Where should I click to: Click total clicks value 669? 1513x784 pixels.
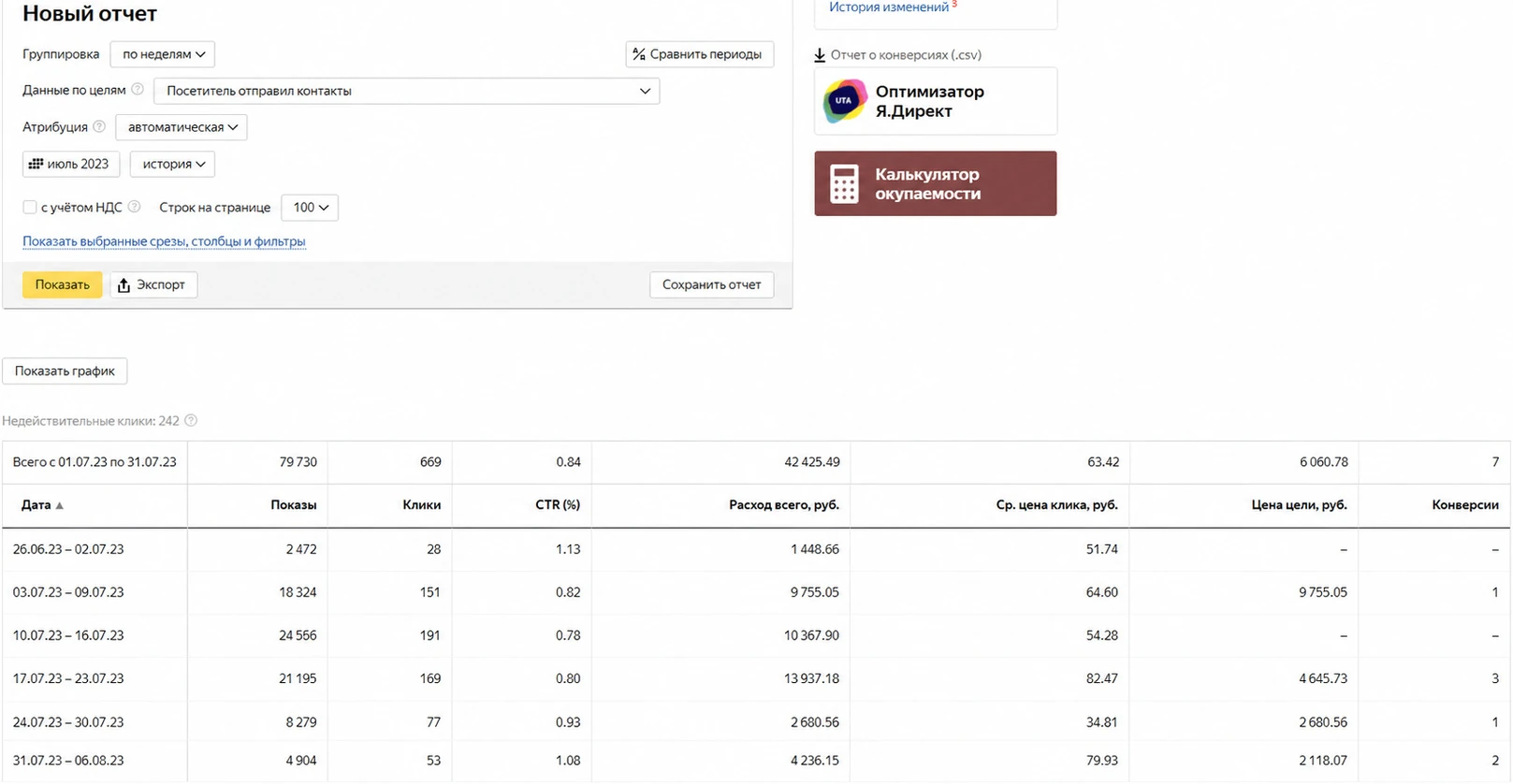click(430, 462)
